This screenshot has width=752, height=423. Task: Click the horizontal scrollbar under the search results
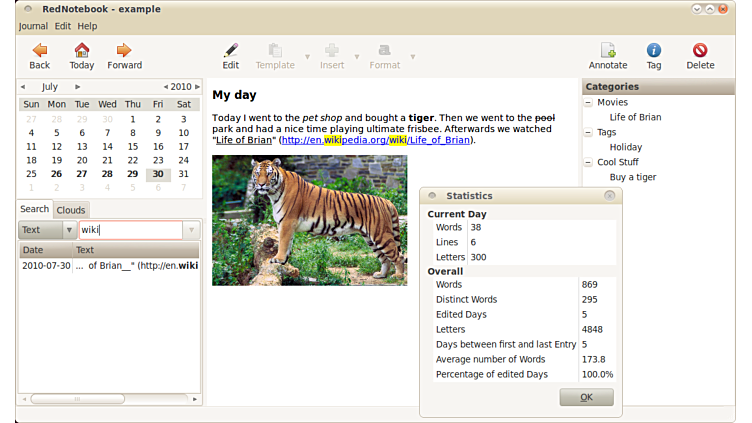pyautogui.click(x=110, y=399)
